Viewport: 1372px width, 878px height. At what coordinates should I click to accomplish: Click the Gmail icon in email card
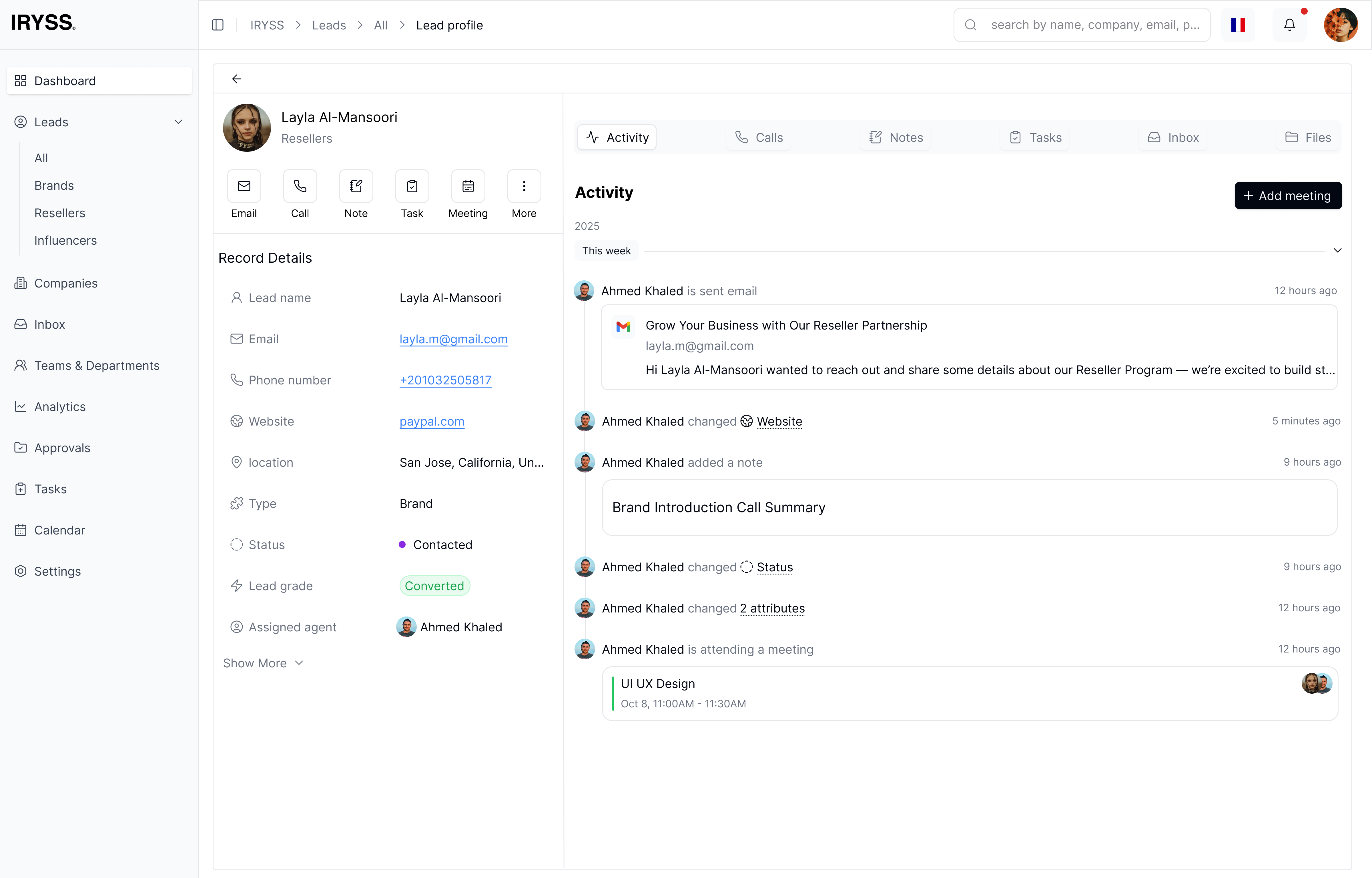pos(623,327)
